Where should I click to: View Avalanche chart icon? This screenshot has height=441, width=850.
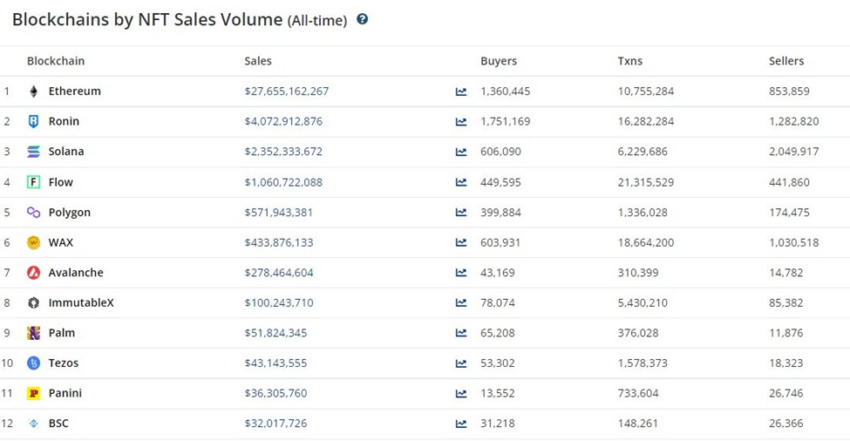(461, 273)
